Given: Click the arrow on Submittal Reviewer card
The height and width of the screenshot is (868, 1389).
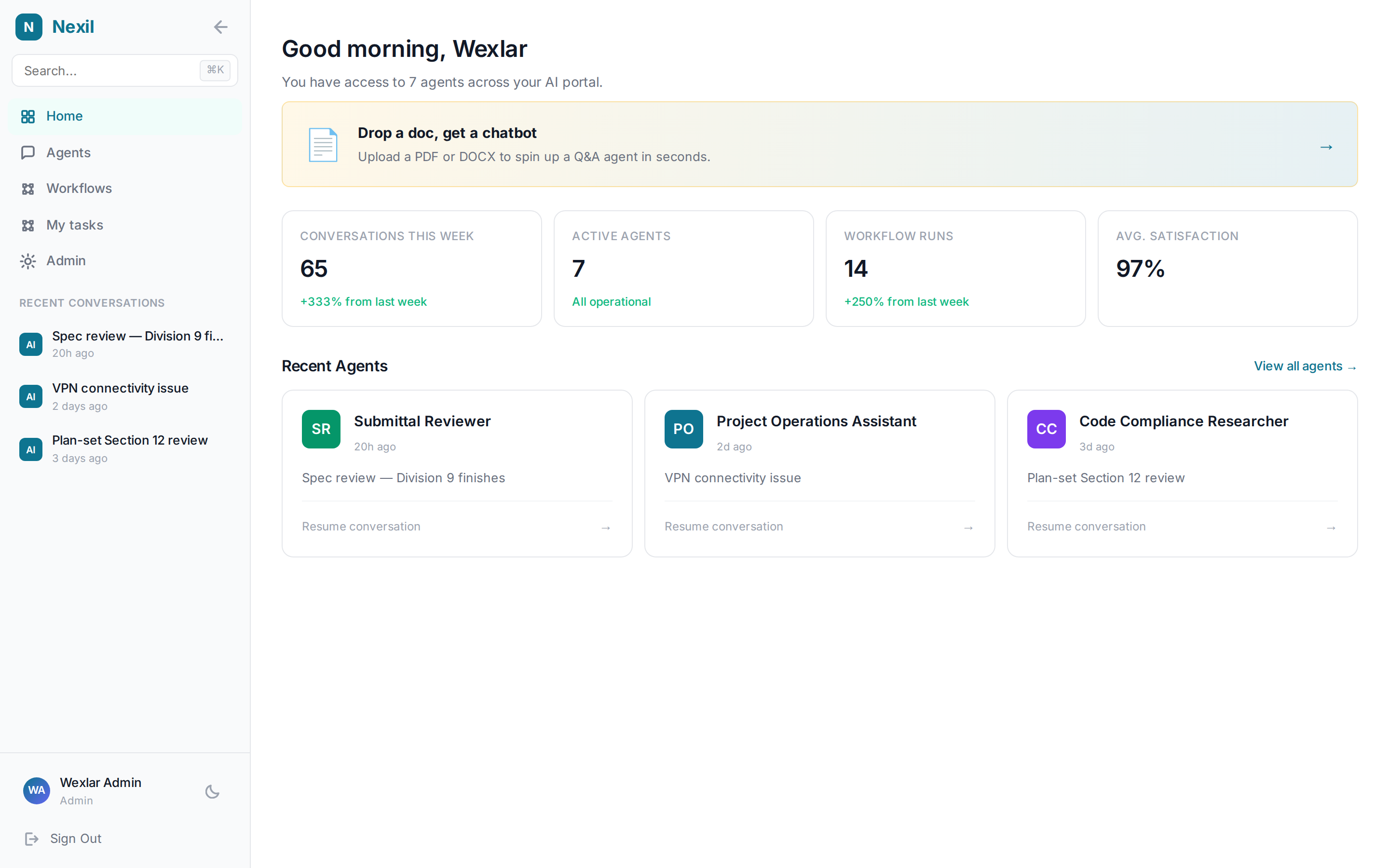Looking at the screenshot, I should [x=606, y=528].
